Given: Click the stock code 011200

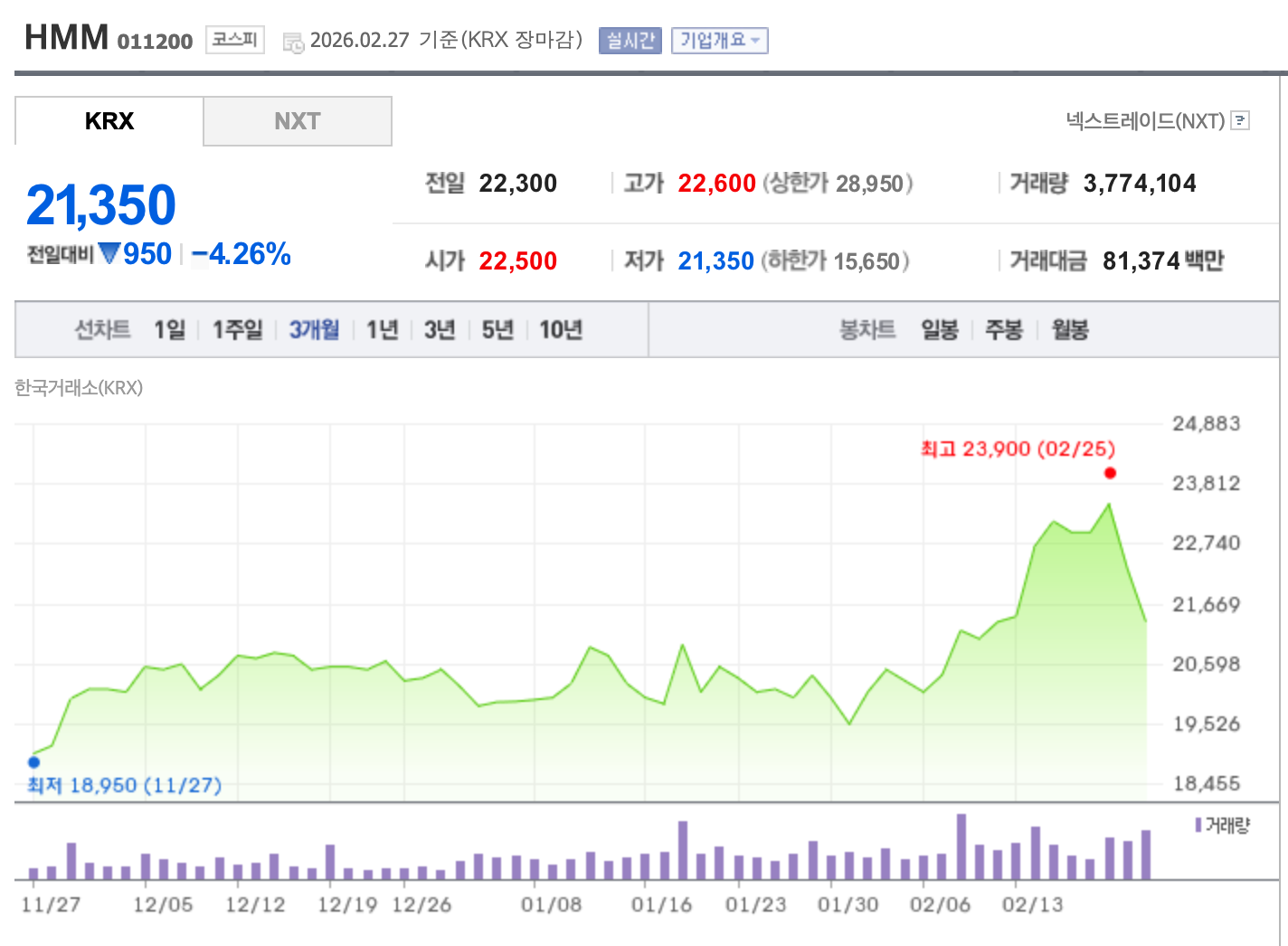Looking at the screenshot, I should pyautogui.click(x=155, y=42).
